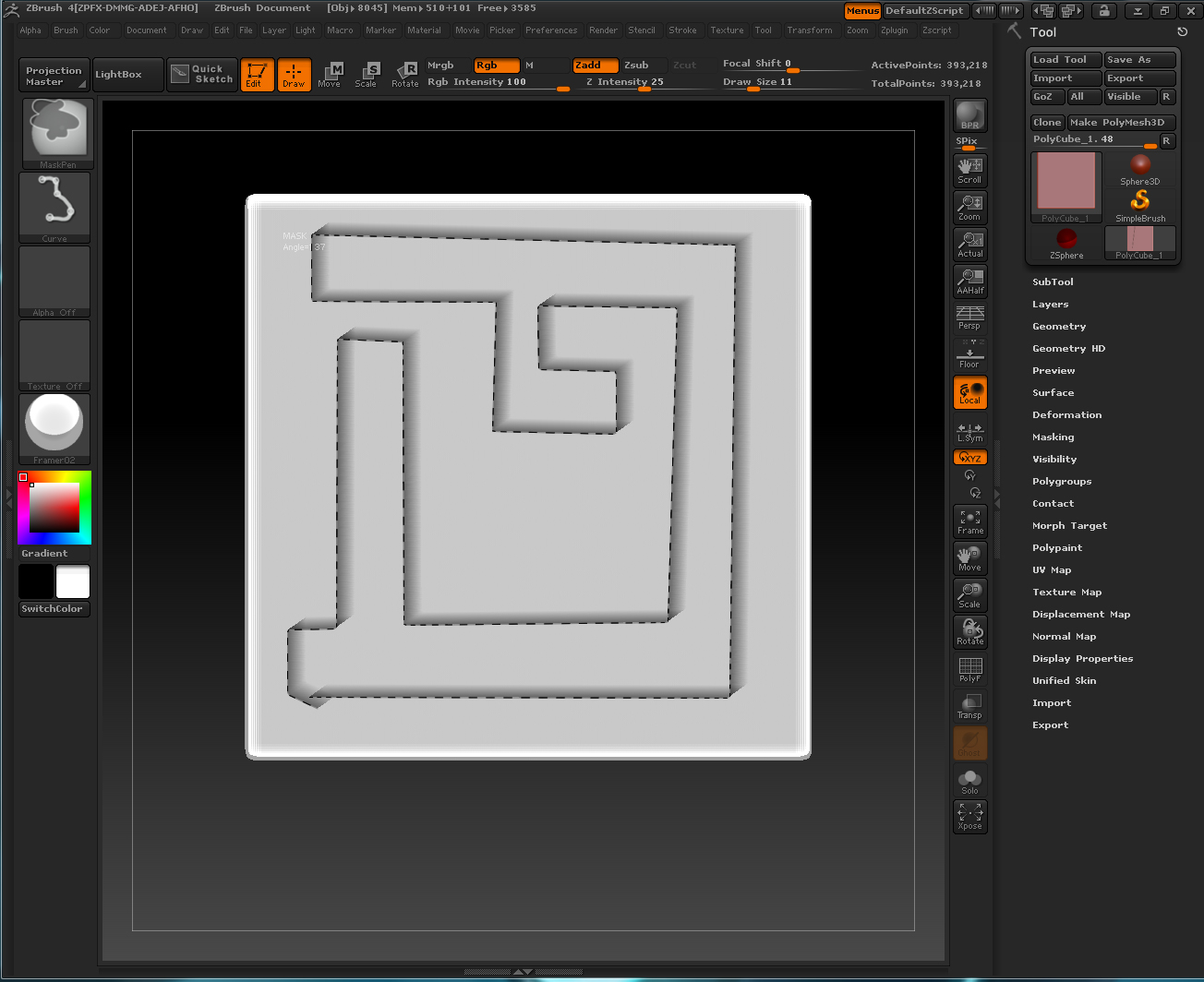Click the Quick Sketch button

(x=202, y=75)
